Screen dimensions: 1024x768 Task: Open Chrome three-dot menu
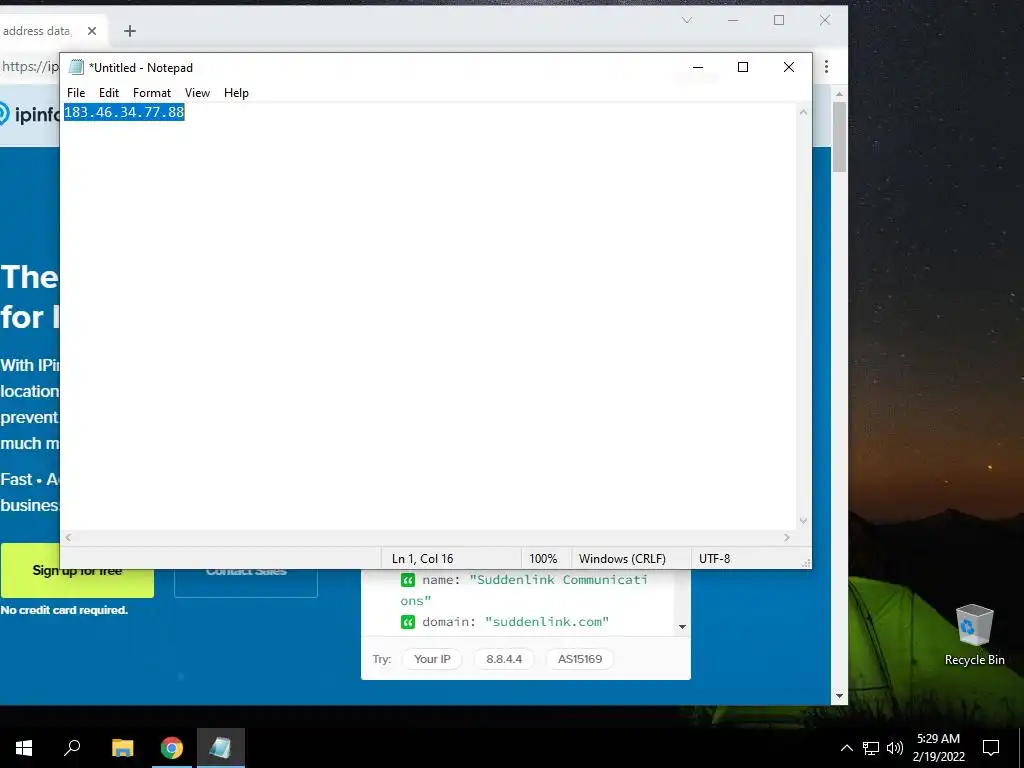pos(827,67)
